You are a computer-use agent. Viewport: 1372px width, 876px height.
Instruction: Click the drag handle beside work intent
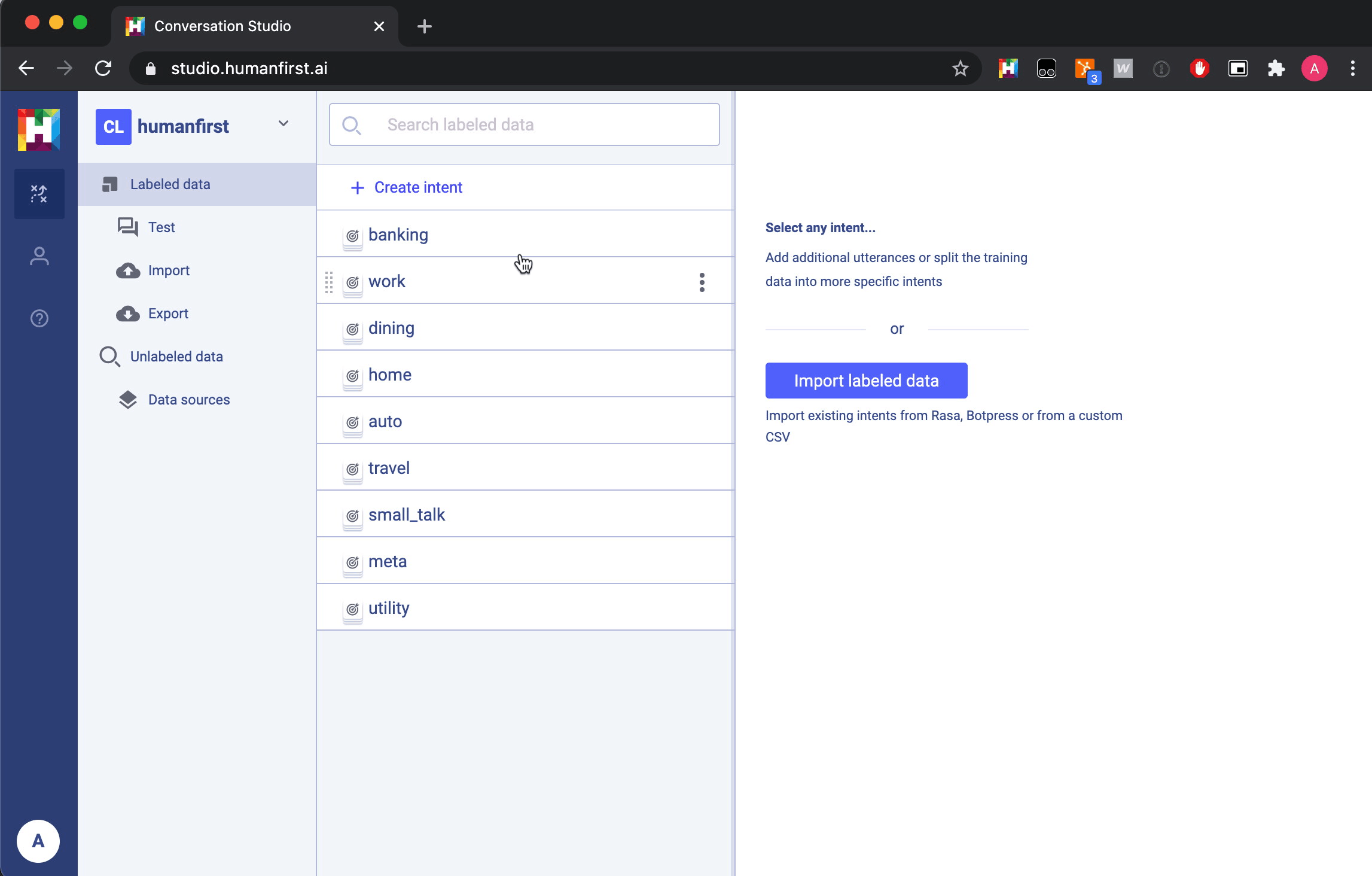(329, 282)
